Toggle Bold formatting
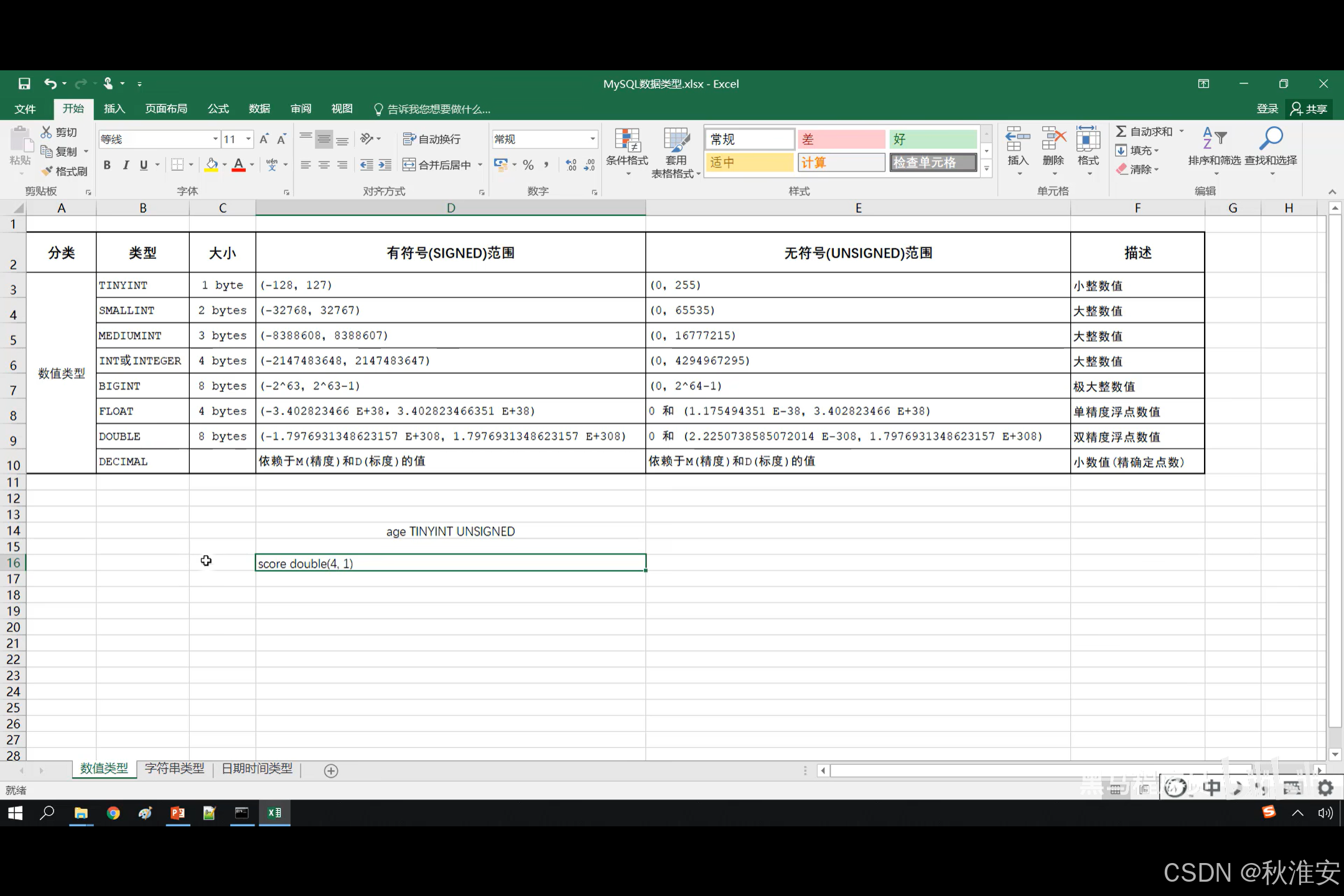Viewport: 1344px width, 896px height. point(107,165)
